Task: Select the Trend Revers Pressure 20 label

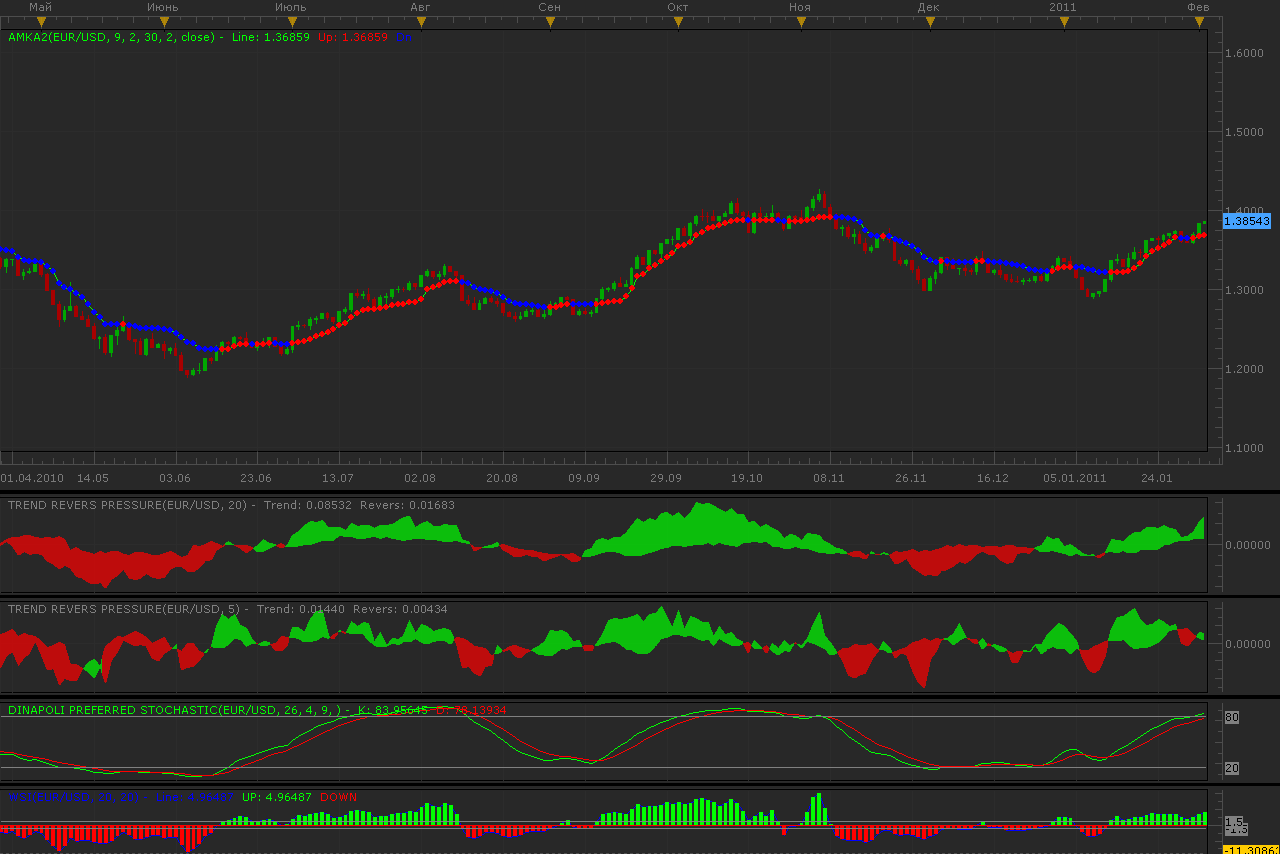Action: click(x=127, y=505)
